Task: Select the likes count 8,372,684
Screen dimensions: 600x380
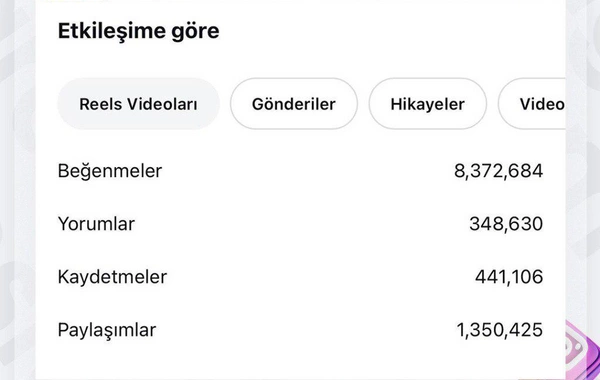Action: click(x=498, y=171)
